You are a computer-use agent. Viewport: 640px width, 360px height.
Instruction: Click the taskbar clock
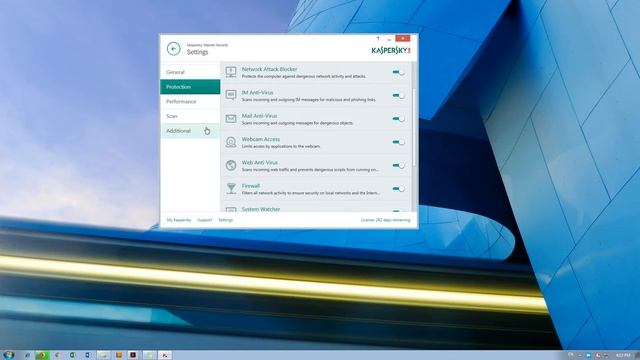tap(623, 355)
